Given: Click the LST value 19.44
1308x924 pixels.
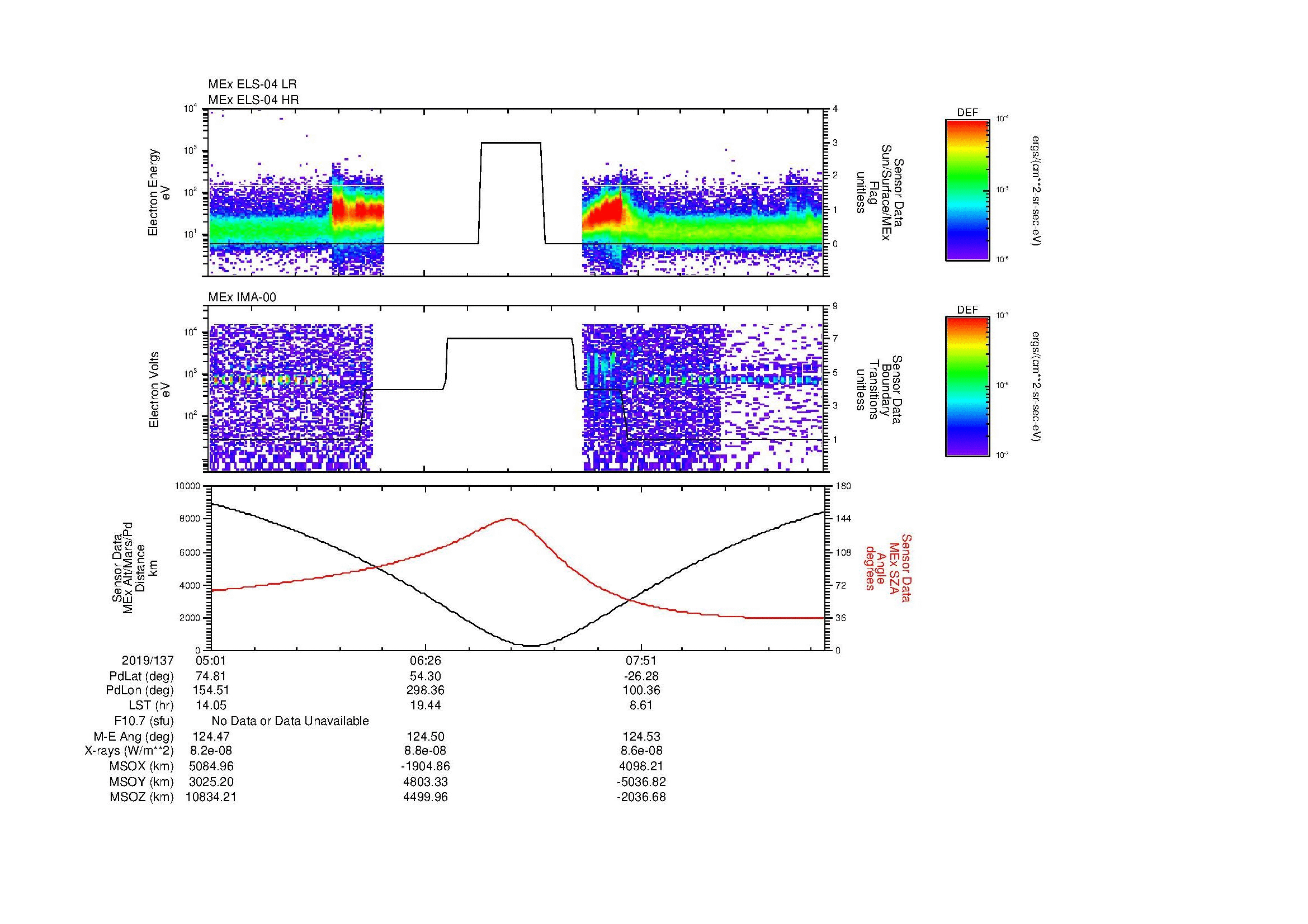Looking at the screenshot, I should pyautogui.click(x=426, y=705).
